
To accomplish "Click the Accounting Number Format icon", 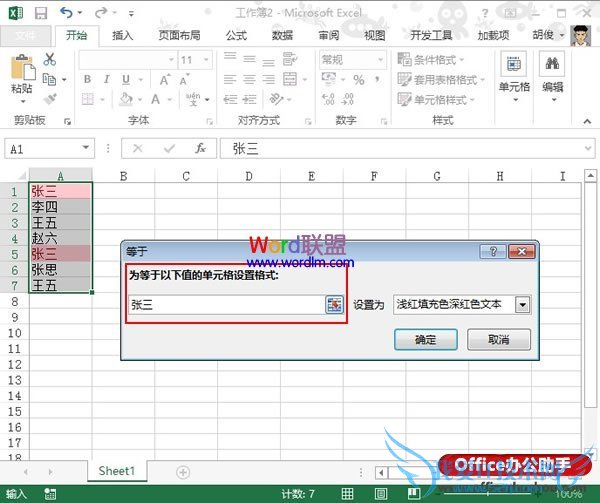I will click(329, 79).
